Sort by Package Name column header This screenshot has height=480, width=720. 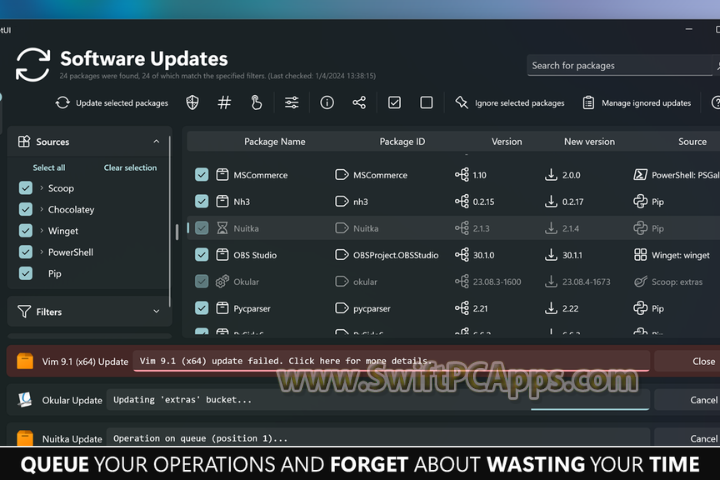pyautogui.click(x=275, y=141)
